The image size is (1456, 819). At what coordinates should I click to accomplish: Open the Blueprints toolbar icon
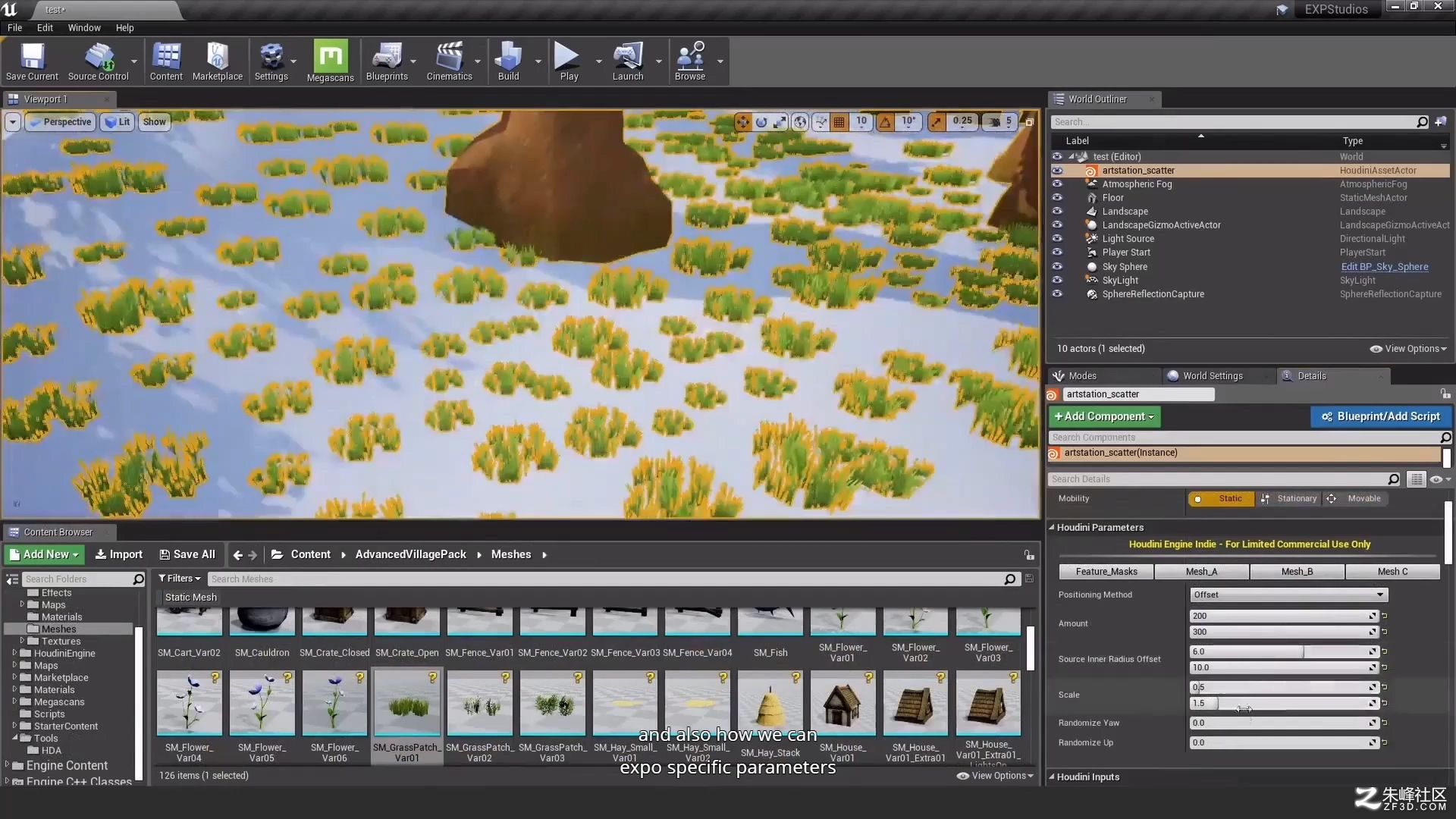(x=387, y=61)
